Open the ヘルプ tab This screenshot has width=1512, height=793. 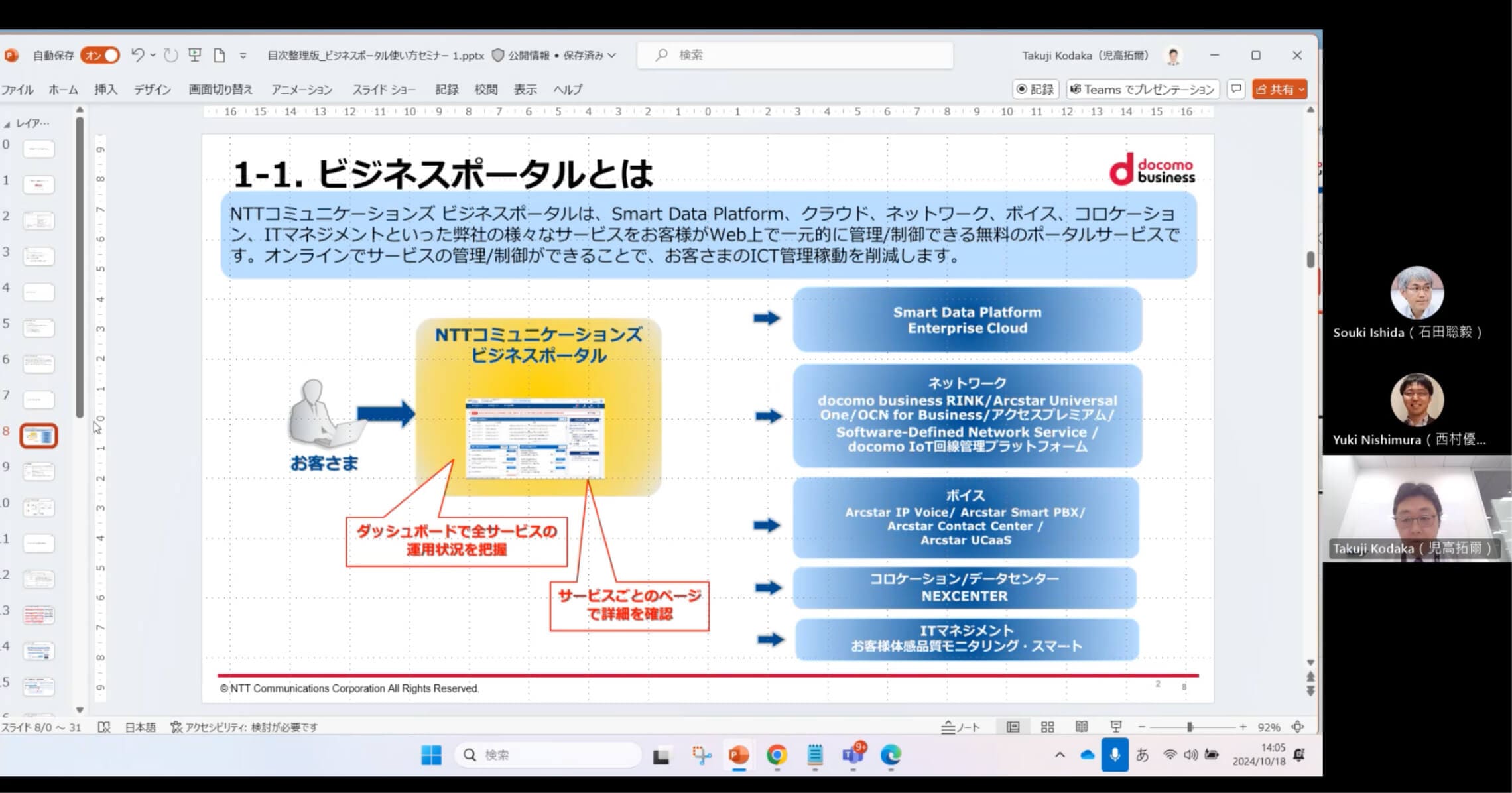(568, 90)
